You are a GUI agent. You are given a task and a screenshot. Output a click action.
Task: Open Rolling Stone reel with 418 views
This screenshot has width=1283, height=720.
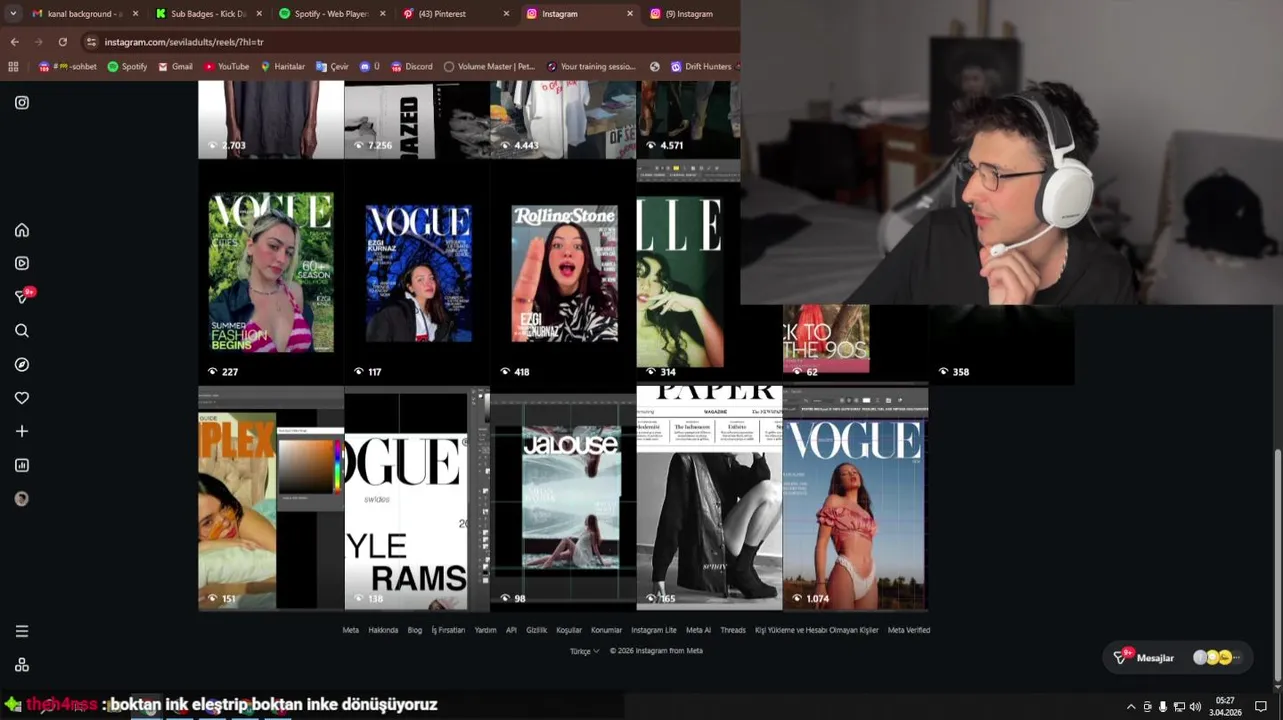click(563, 272)
